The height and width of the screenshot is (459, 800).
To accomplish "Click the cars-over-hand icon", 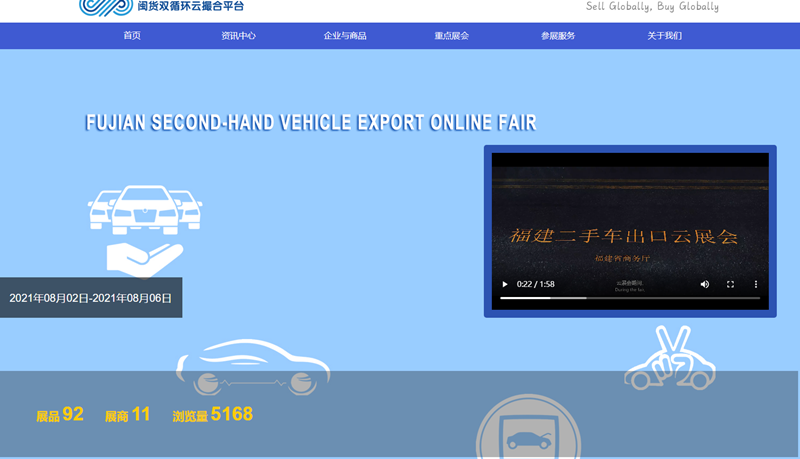I will (145, 230).
